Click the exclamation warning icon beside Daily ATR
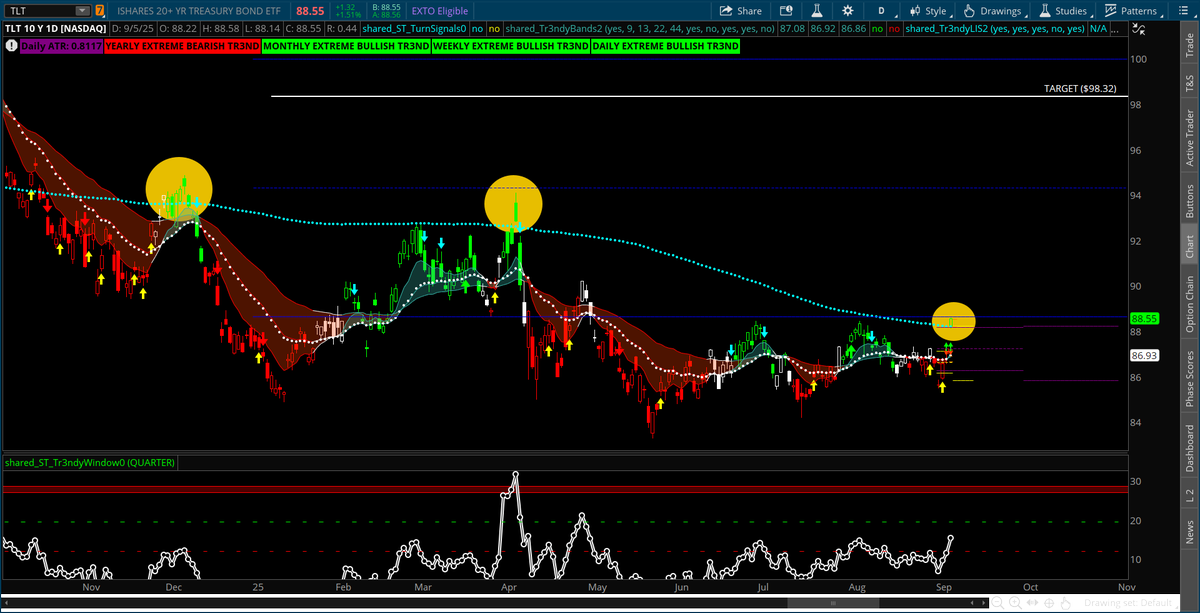The width and height of the screenshot is (1200, 613). [10, 46]
